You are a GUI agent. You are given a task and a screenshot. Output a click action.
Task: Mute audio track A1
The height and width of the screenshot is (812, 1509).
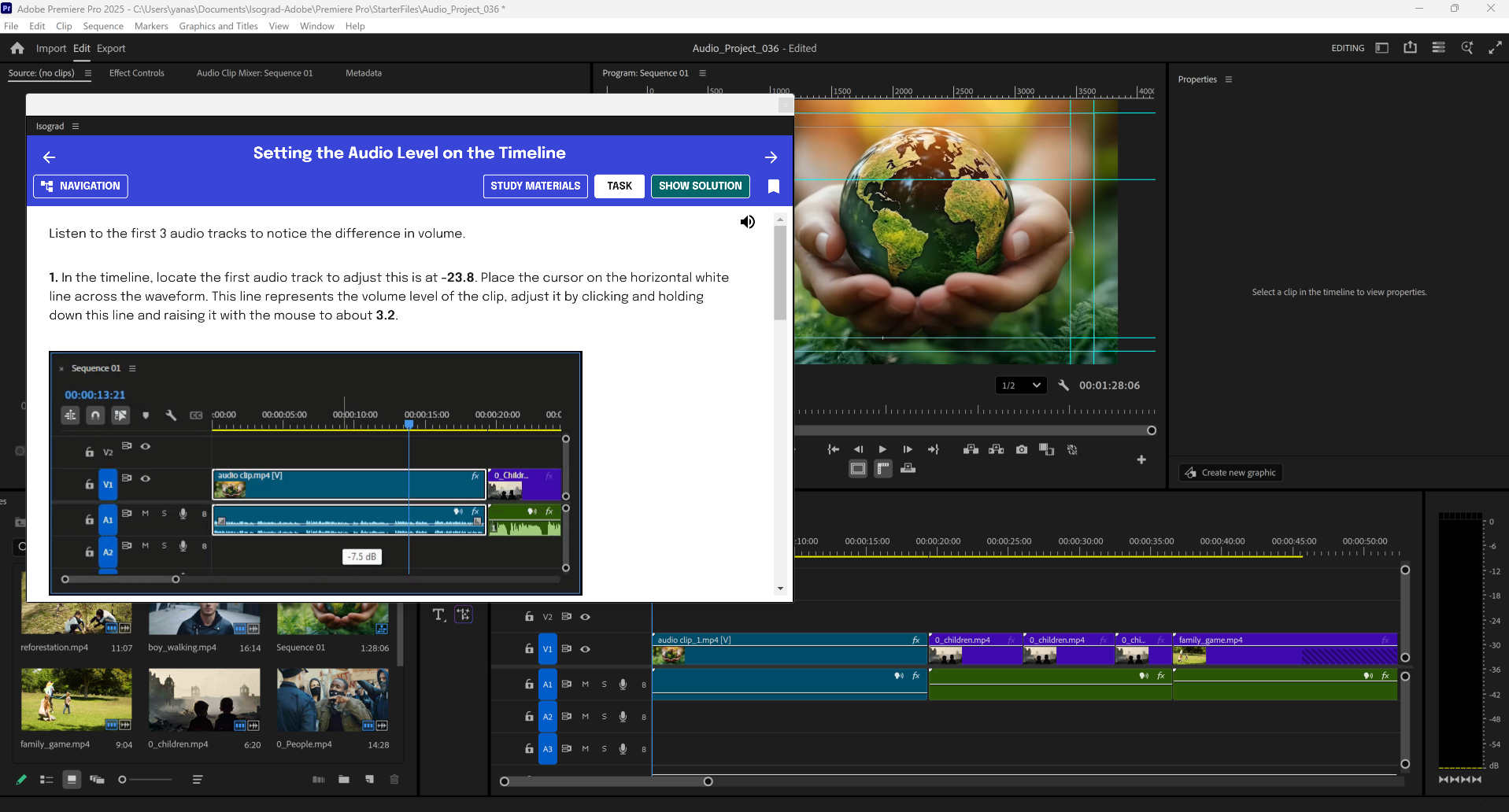(586, 685)
